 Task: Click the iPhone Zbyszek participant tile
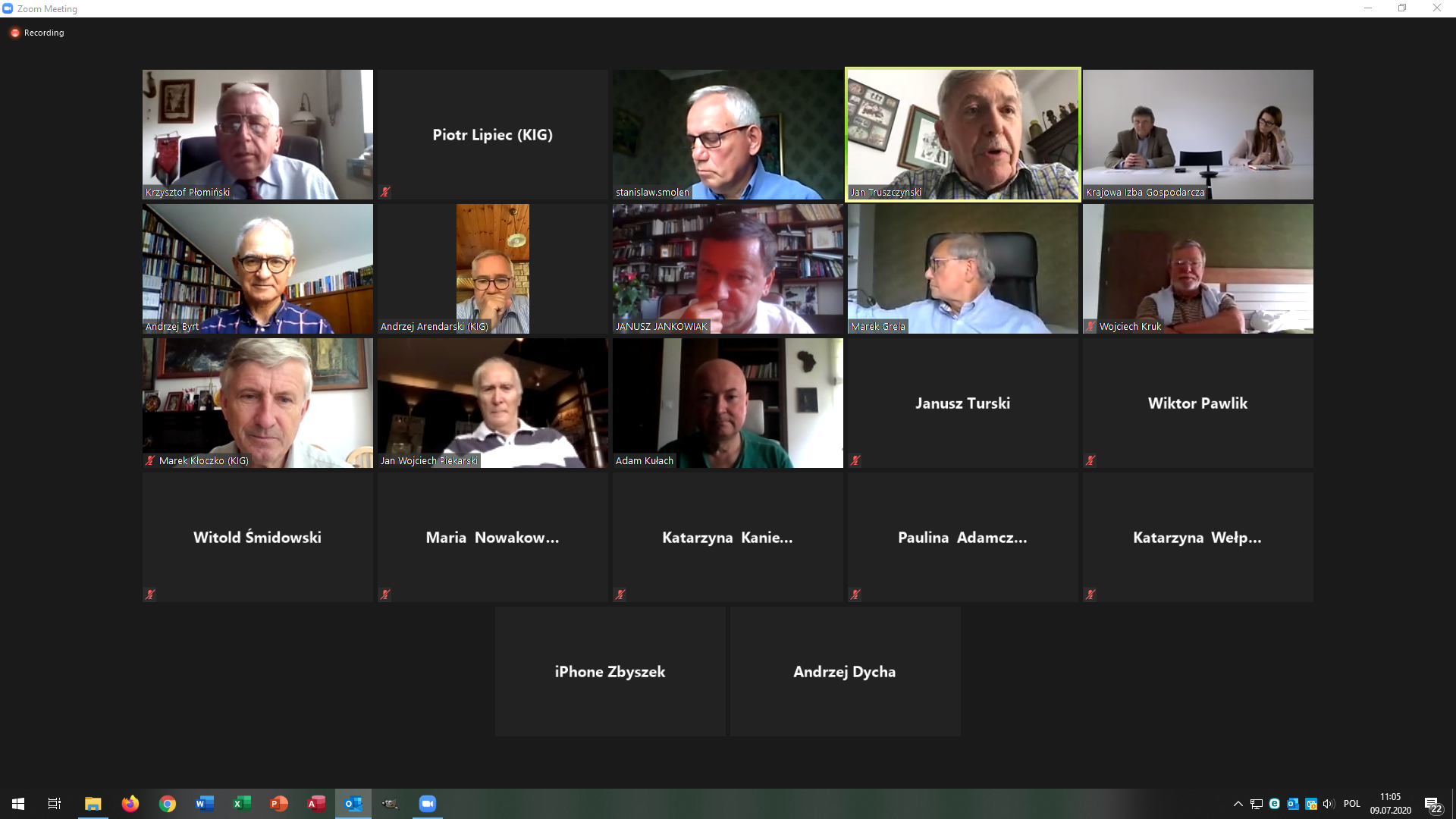(610, 671)
